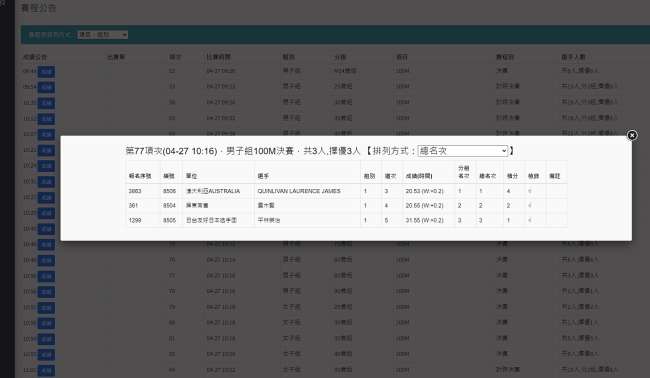650x378 pixels.
Task: Click bib number 8504 in the results
Action: 169,206
